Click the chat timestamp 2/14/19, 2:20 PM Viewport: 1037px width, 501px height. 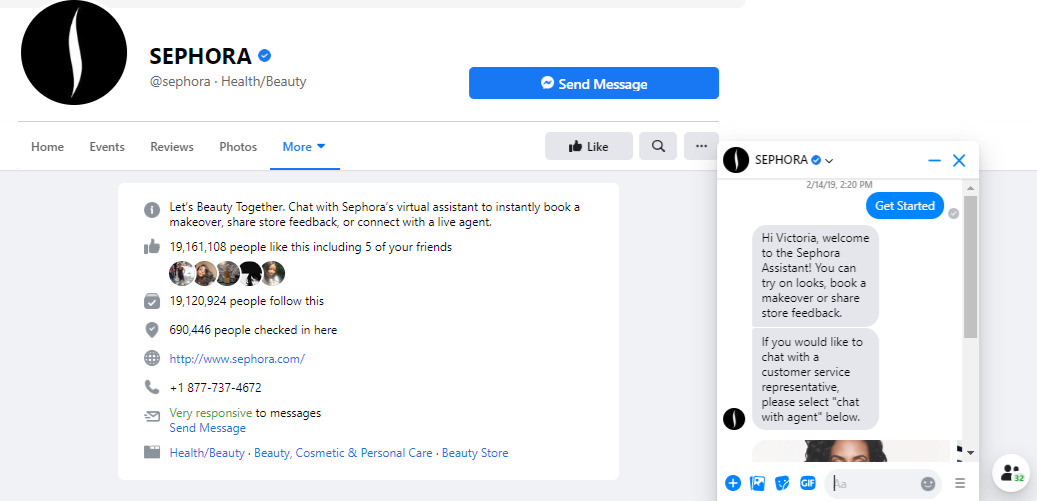(839, 184)
